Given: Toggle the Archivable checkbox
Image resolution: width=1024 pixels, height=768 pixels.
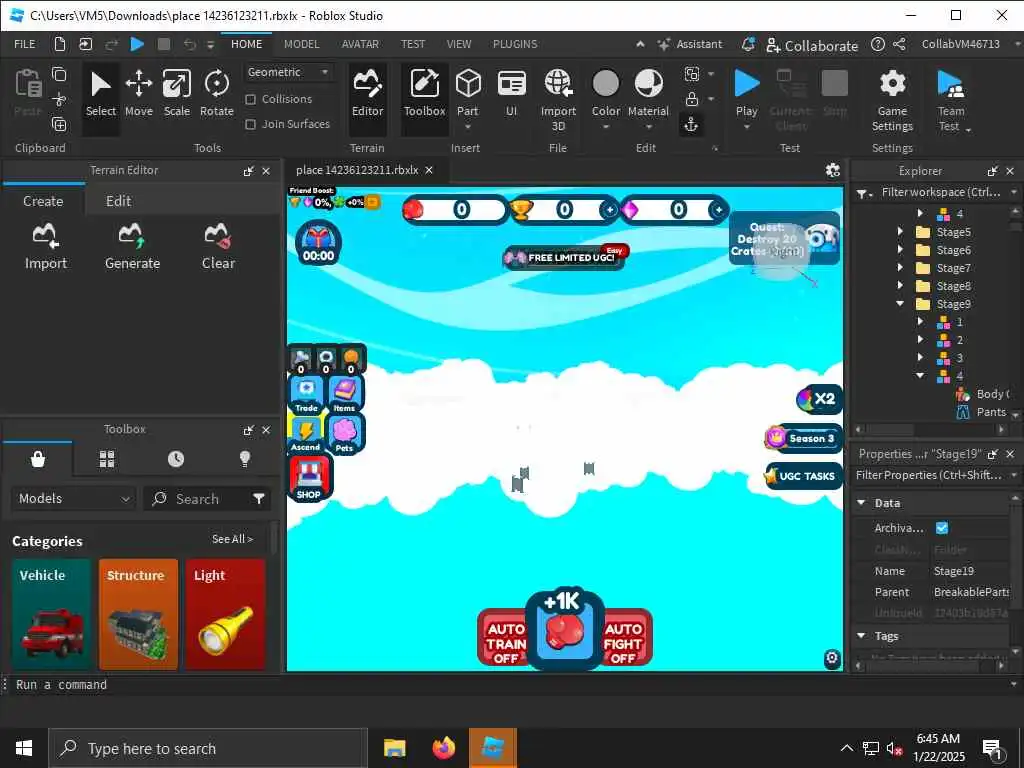Looking at the screenshot, I should 942,528.
